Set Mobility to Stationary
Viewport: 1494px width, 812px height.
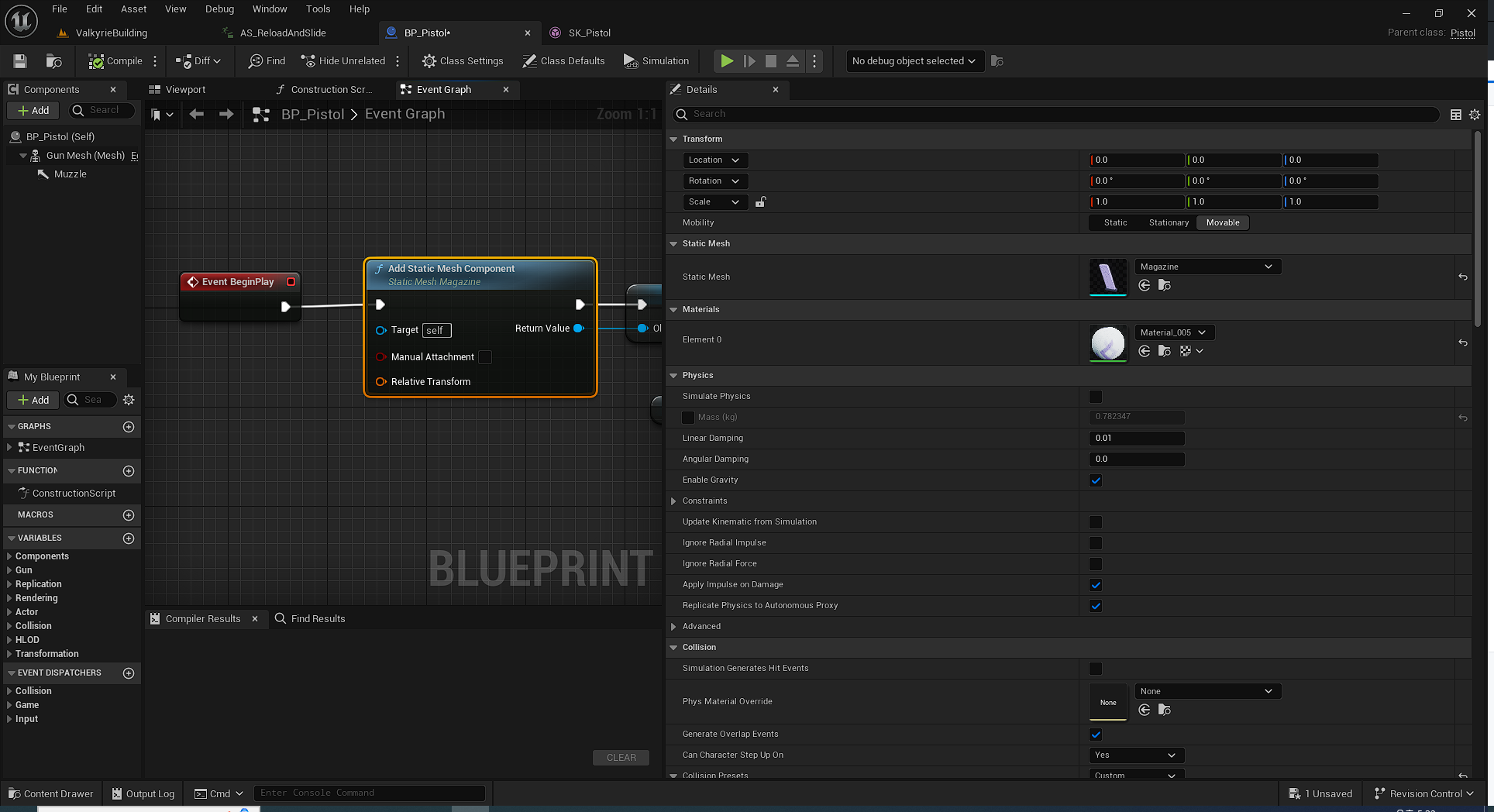[1169, 223]
